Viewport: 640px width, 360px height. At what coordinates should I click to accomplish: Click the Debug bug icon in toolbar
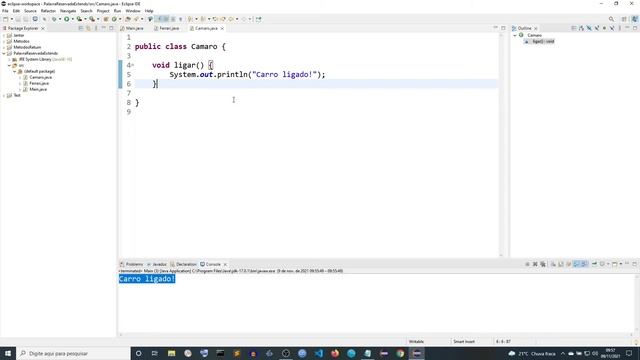coord(53,19)
